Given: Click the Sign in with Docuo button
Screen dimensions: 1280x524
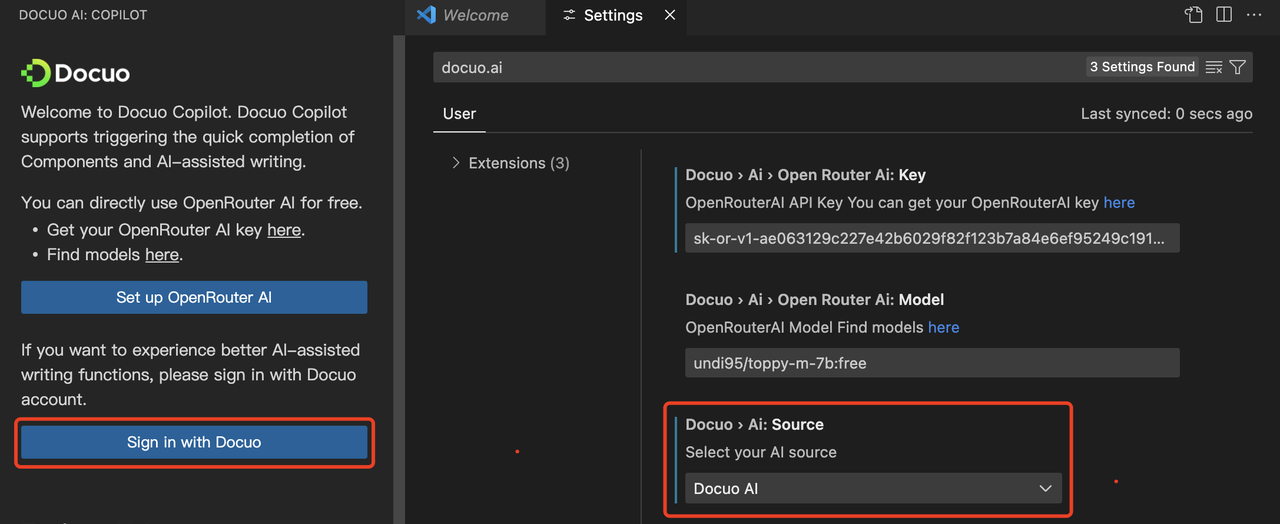Looking at the screenshot, I should [x=194, y=442].
